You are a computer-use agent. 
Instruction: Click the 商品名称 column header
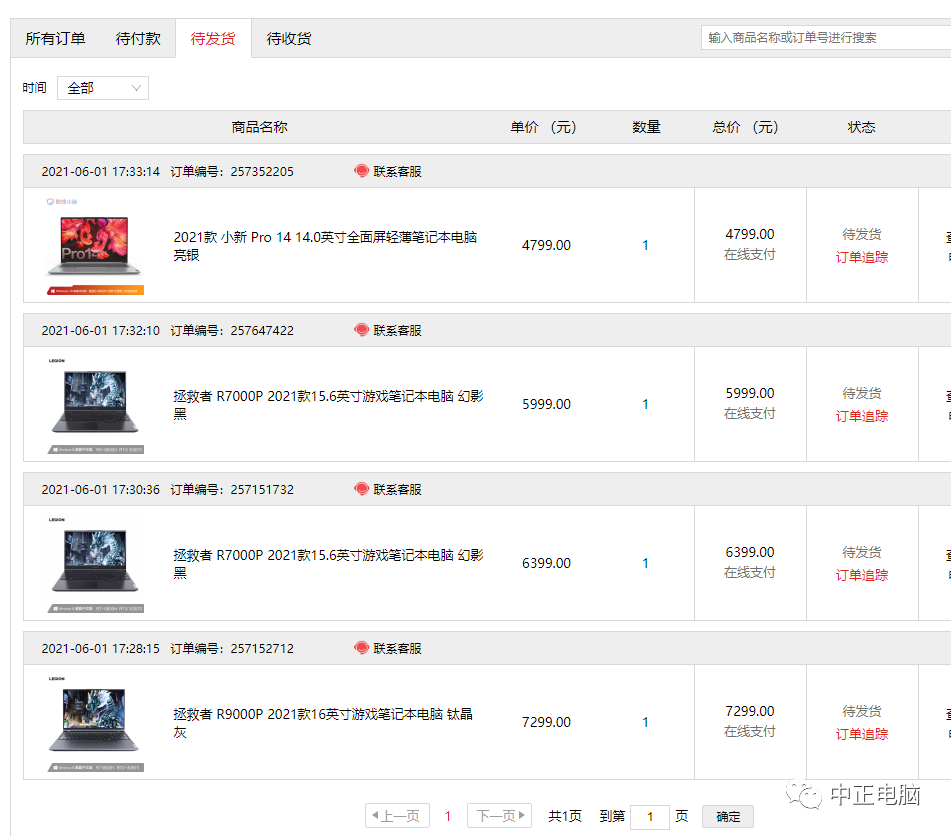pos(260,127)
